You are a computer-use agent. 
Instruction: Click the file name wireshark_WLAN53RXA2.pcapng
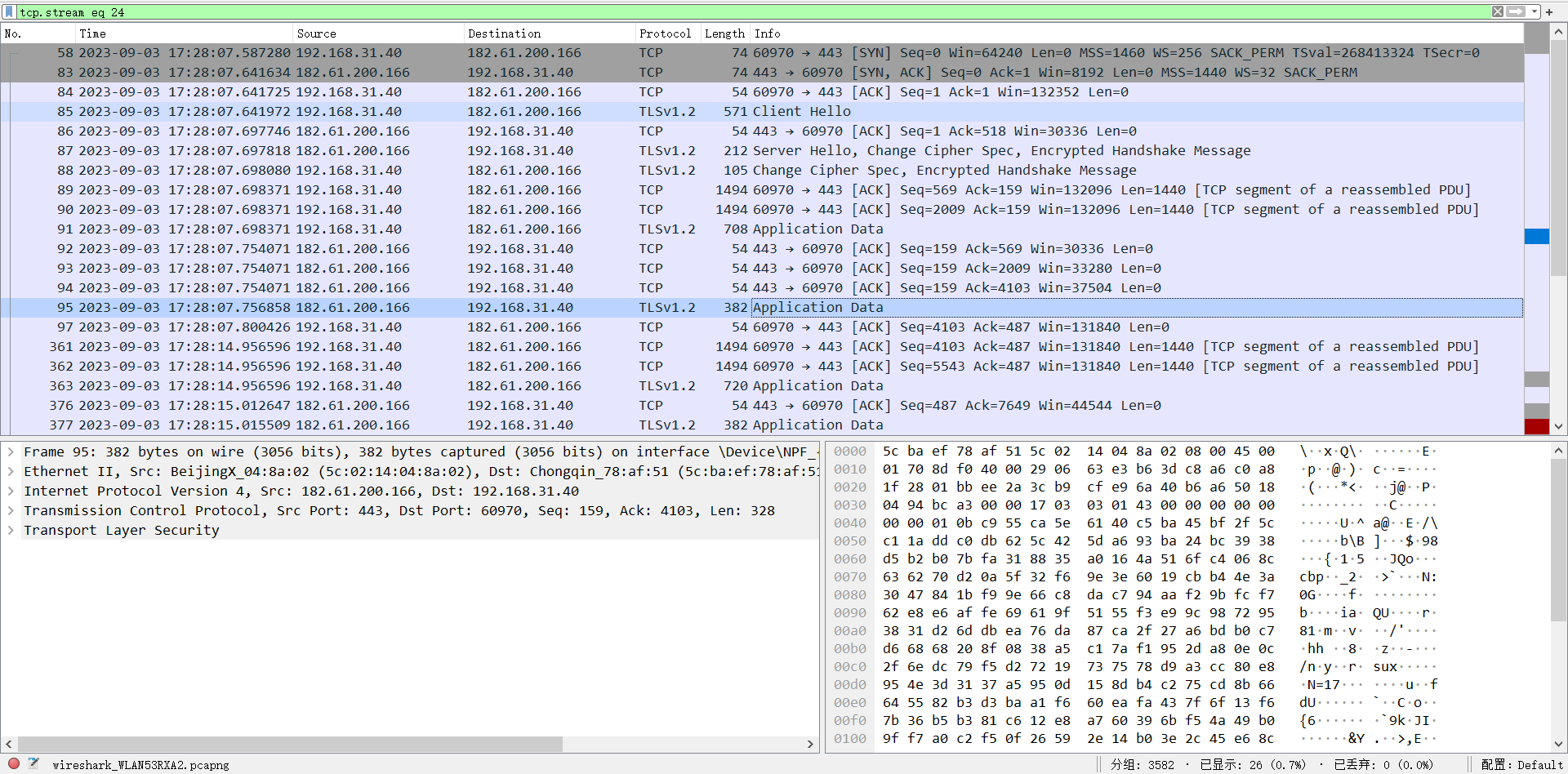140,765
